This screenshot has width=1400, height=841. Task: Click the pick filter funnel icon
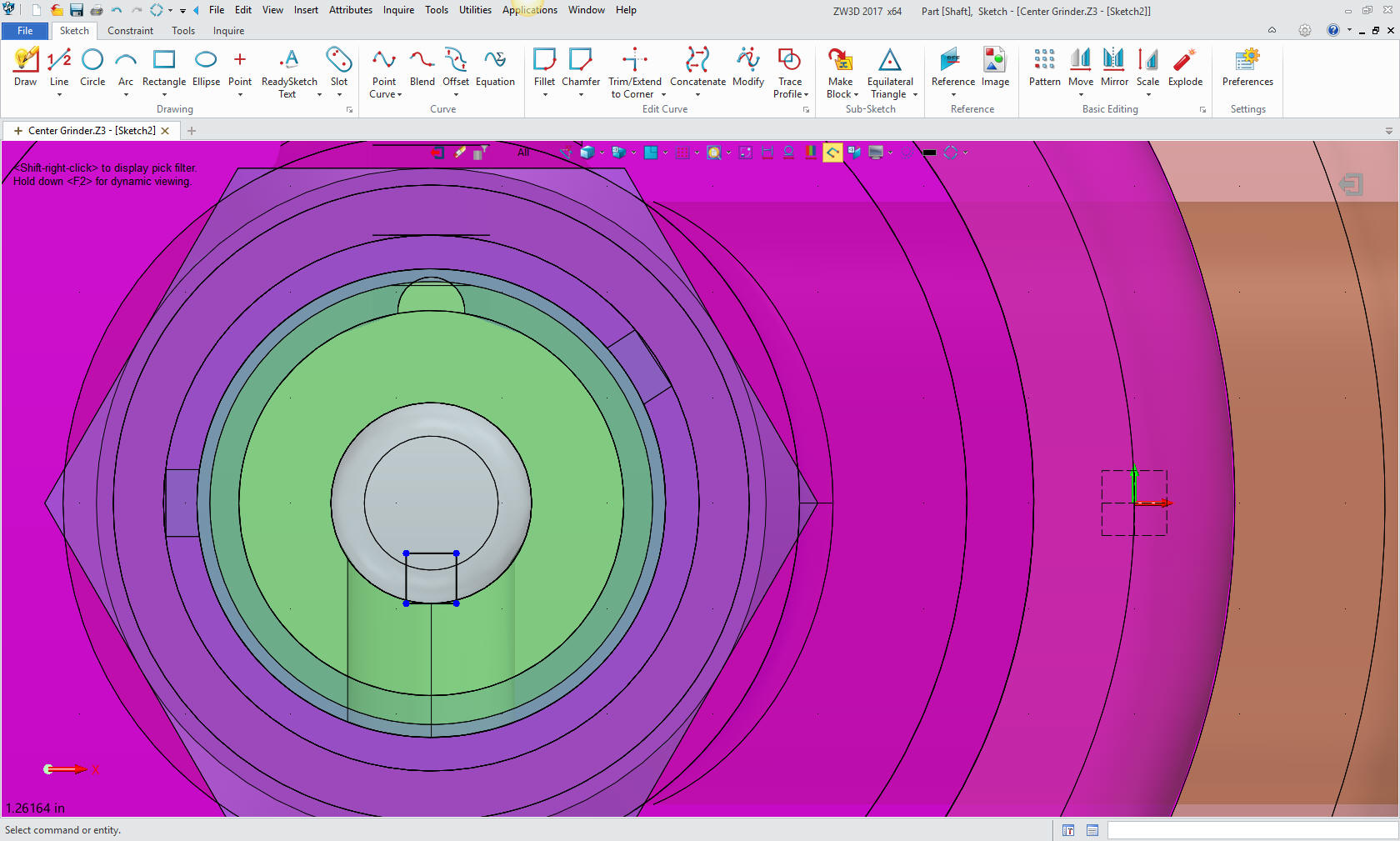(x=481, y=153)
